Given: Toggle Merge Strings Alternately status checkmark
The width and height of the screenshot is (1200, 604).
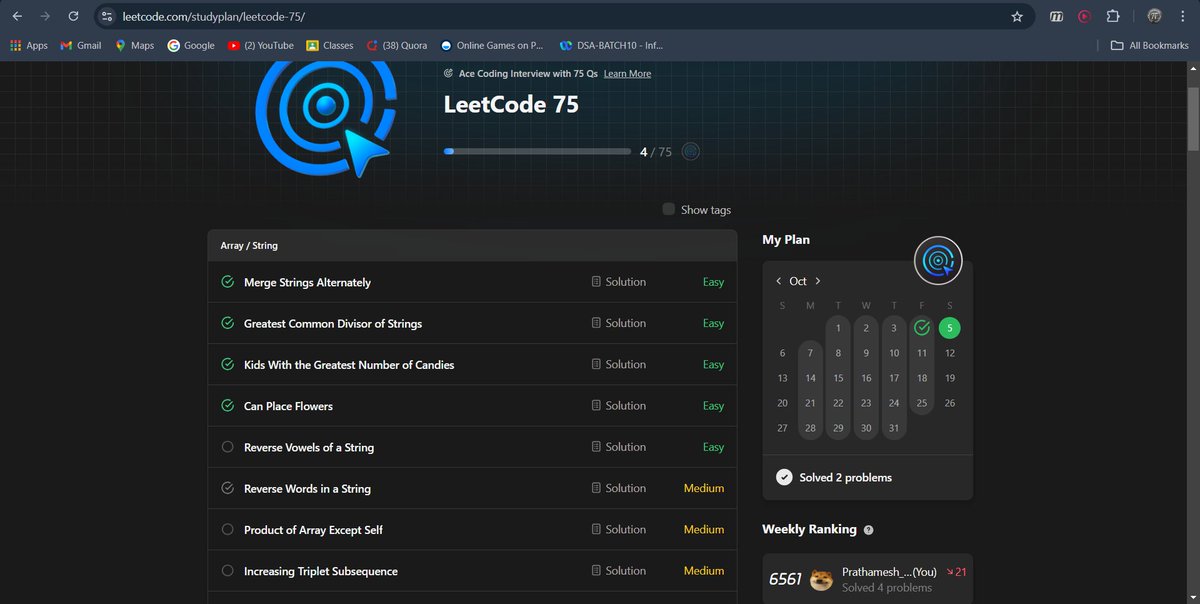Looking at the screenshot, I should 227,282.
